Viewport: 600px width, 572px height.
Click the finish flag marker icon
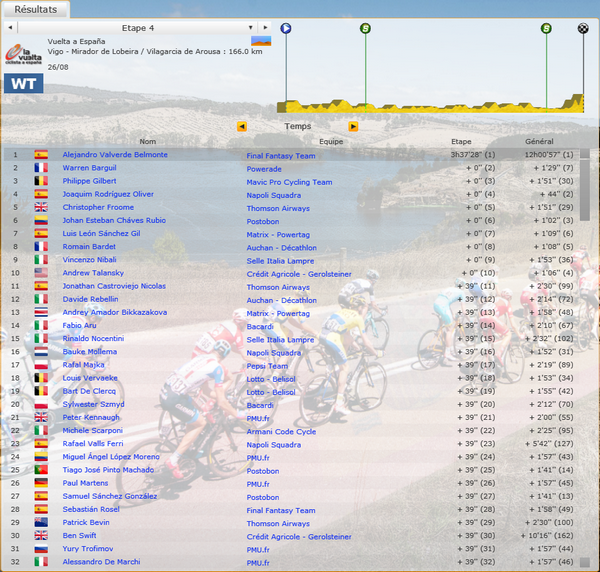pyautogui.click(x=583, y=28)
